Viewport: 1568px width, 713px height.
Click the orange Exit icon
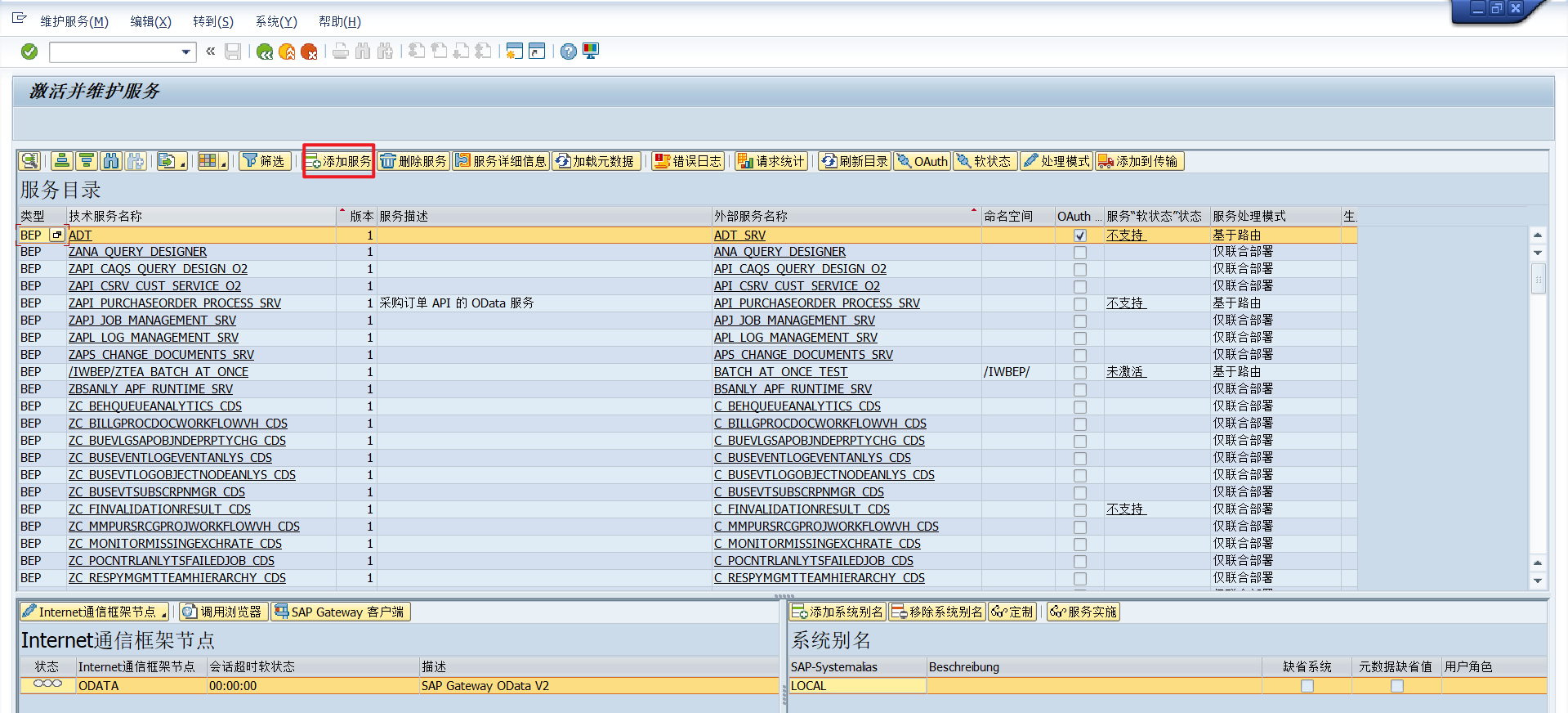(287, 52)
